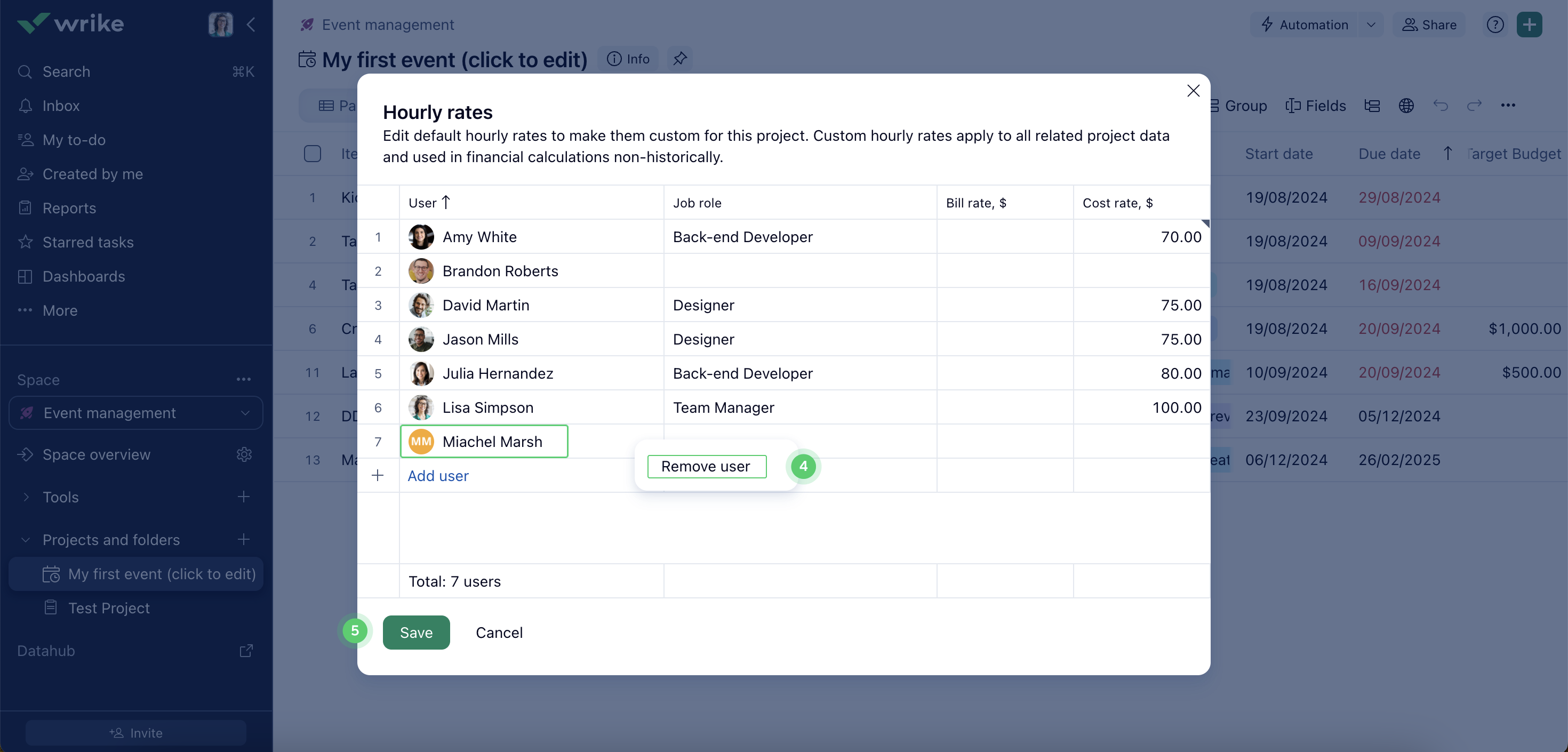Expand the Tools section

[26, 498]
